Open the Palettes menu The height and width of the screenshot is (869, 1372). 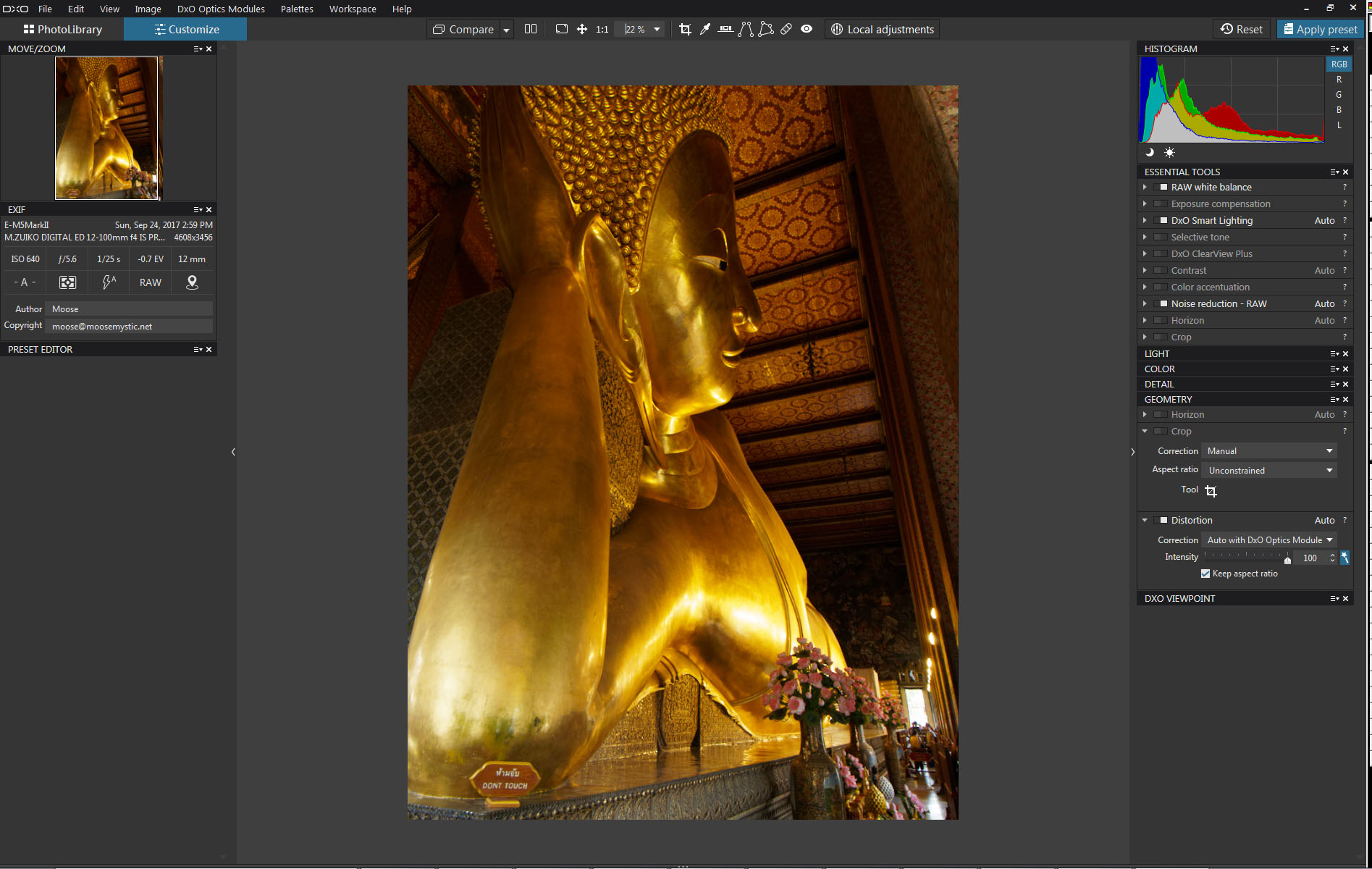[x=297, y=9]
